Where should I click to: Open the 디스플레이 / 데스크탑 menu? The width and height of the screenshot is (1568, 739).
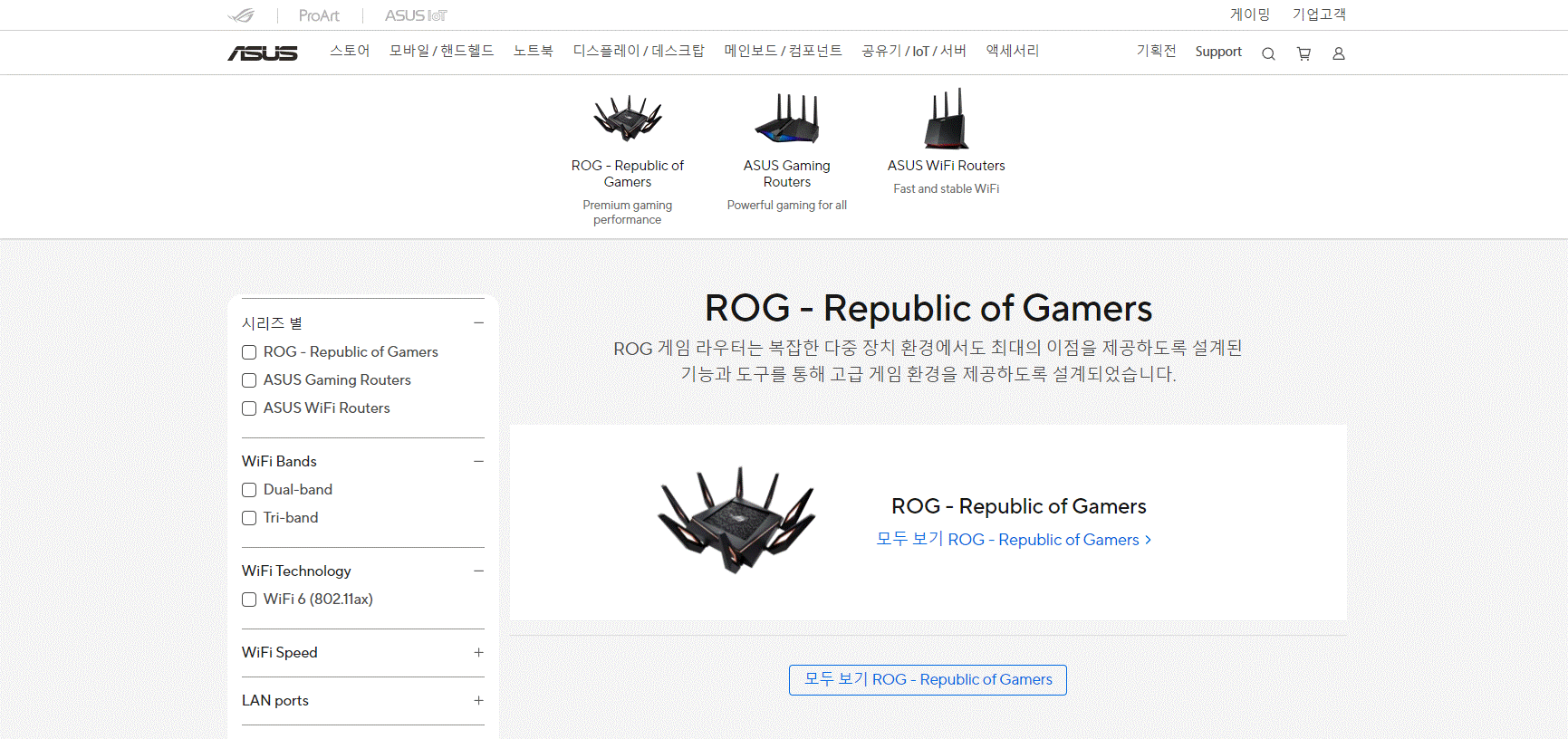(x=639, y=51)
